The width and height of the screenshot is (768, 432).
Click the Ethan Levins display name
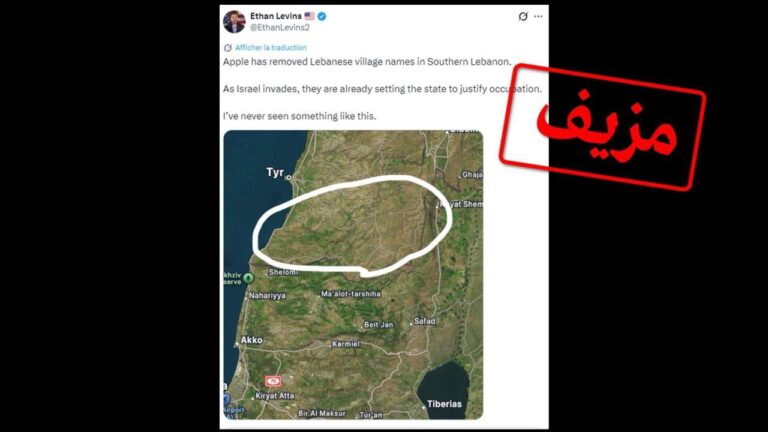tap(276, 16)
